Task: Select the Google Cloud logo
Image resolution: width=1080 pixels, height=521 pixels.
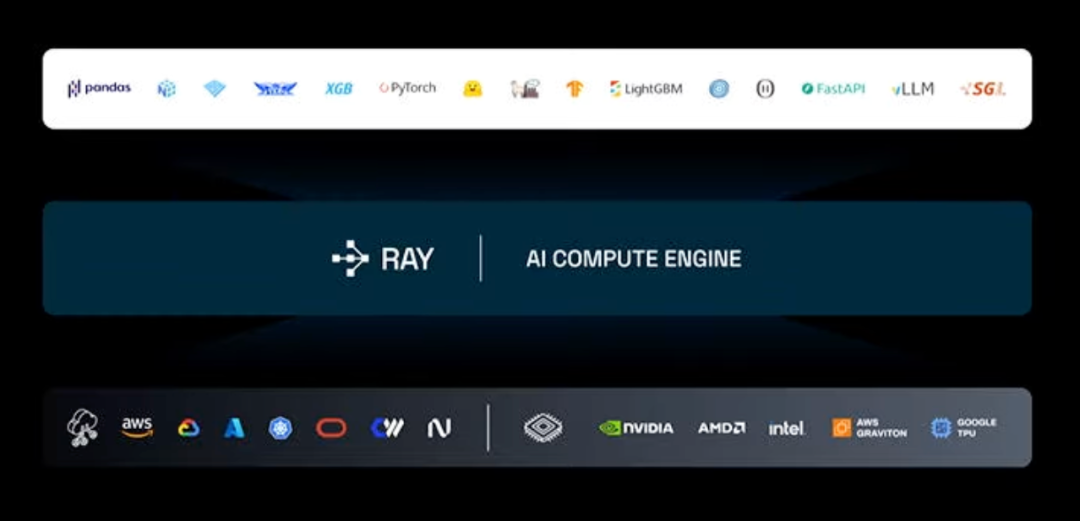Action: [188, 428]
